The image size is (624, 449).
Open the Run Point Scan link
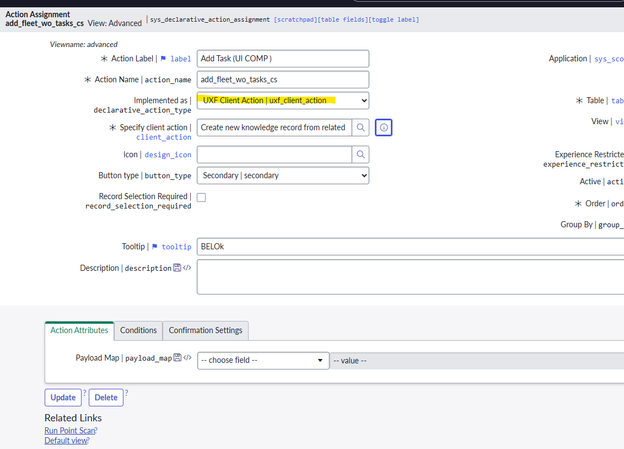click(71, 431)
